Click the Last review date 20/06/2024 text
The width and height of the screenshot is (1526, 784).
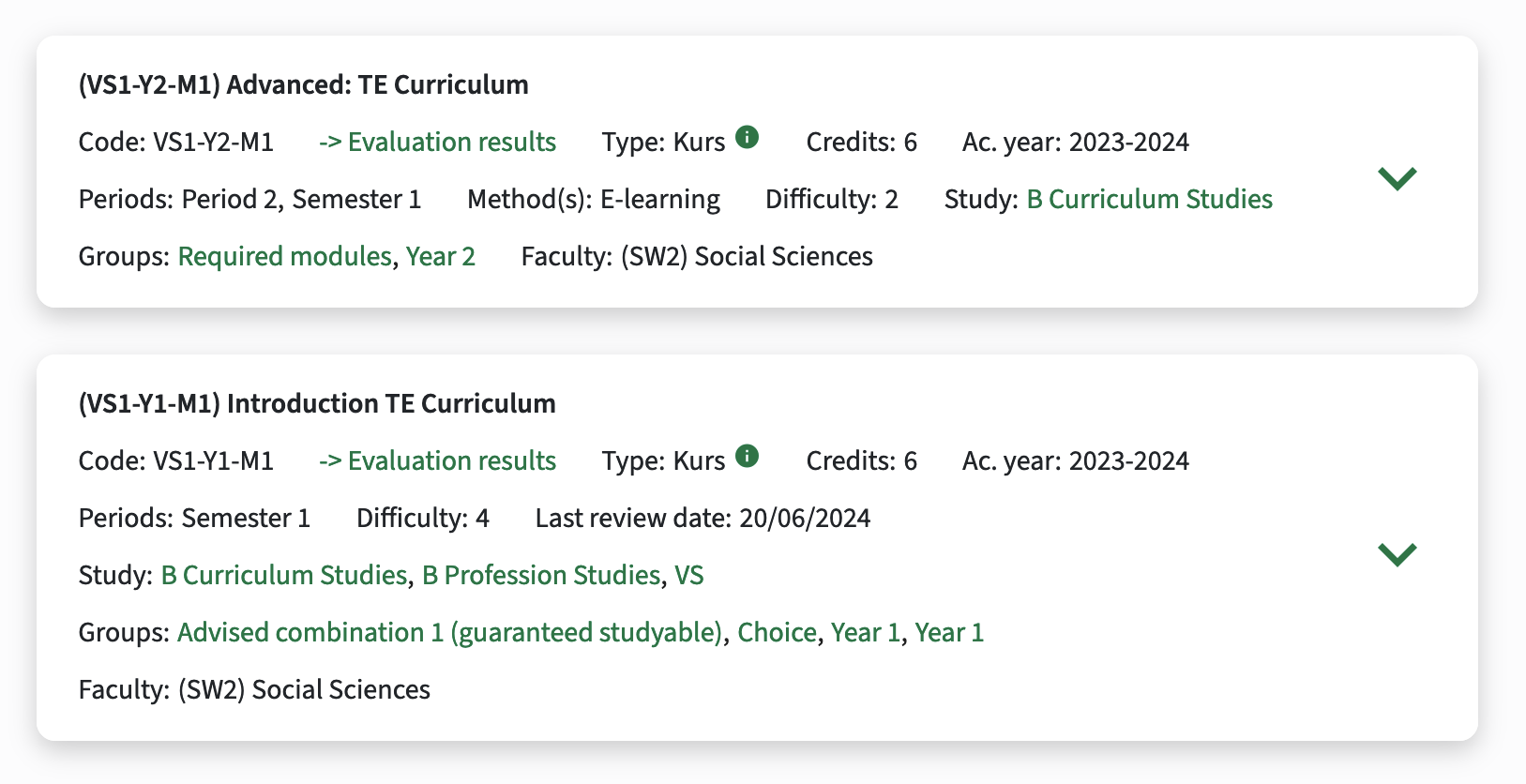pos(703,518)
